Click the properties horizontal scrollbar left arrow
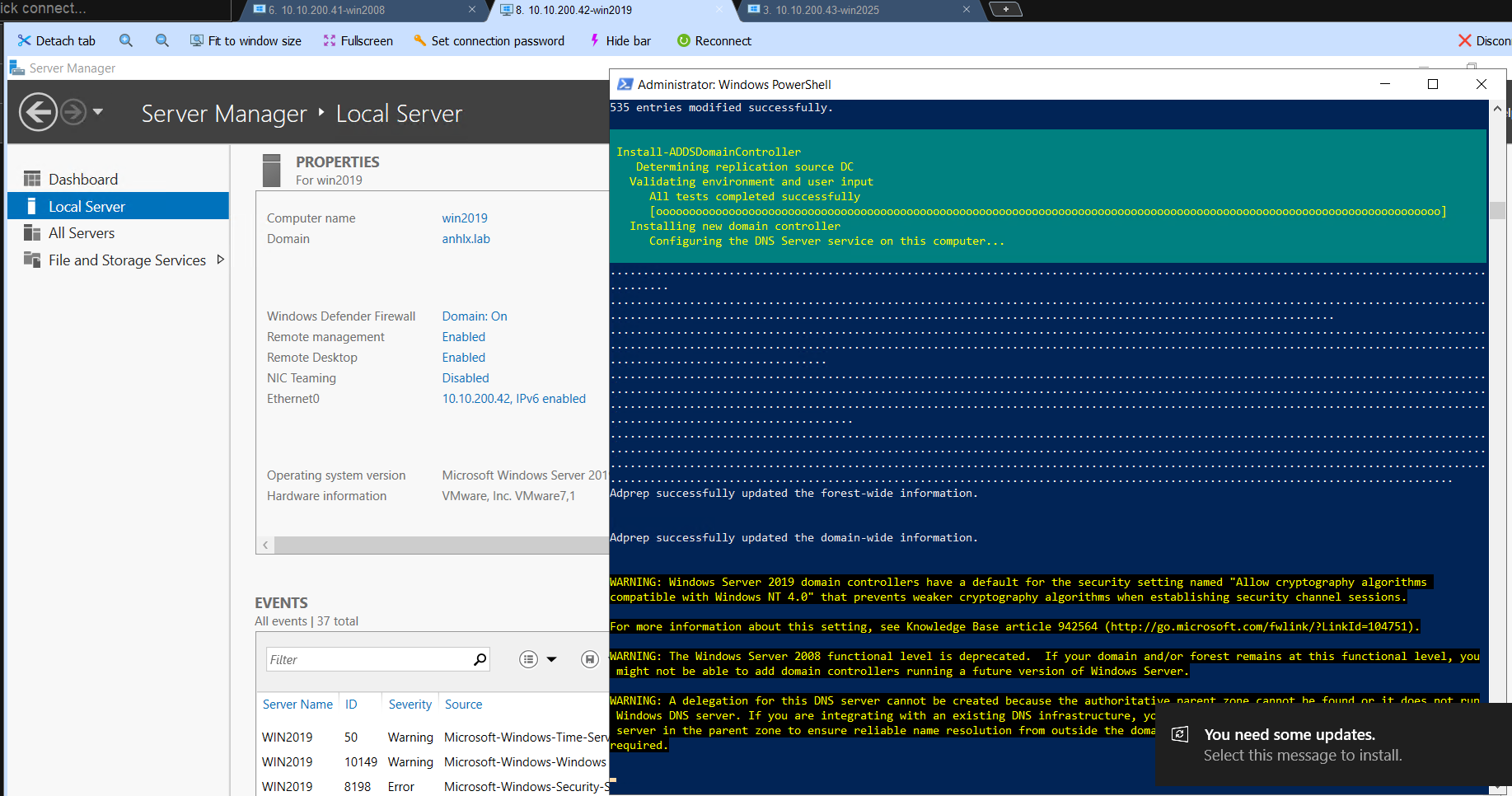This screenshot has width=1512, height=796. [265, 545]
